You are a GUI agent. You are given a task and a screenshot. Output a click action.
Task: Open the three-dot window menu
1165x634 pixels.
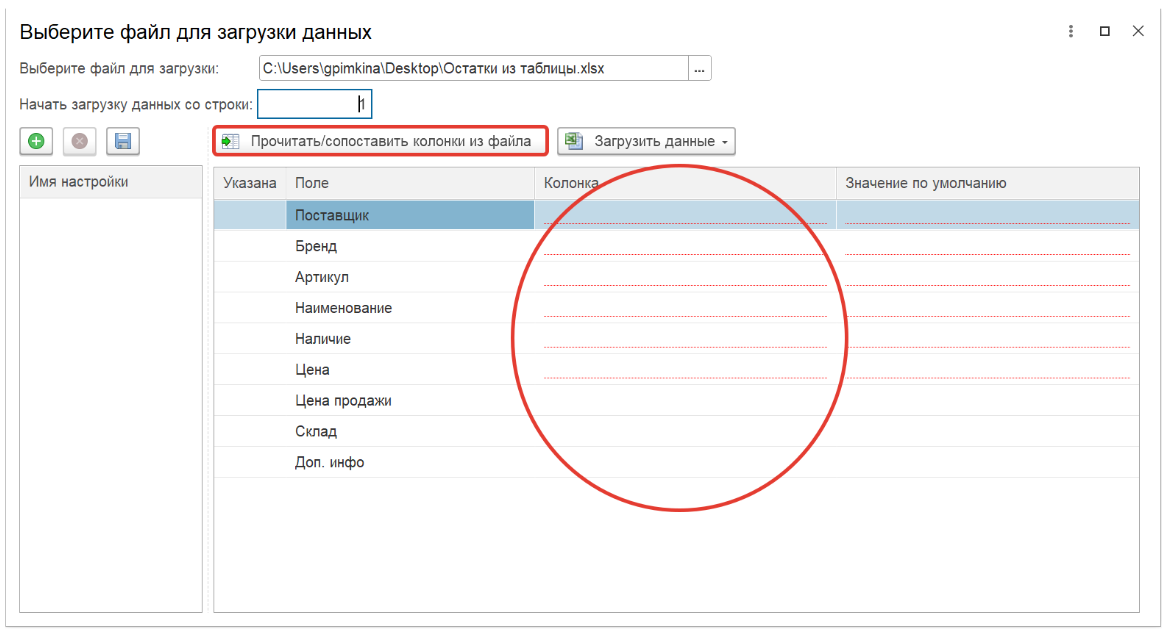point(1071,31)
